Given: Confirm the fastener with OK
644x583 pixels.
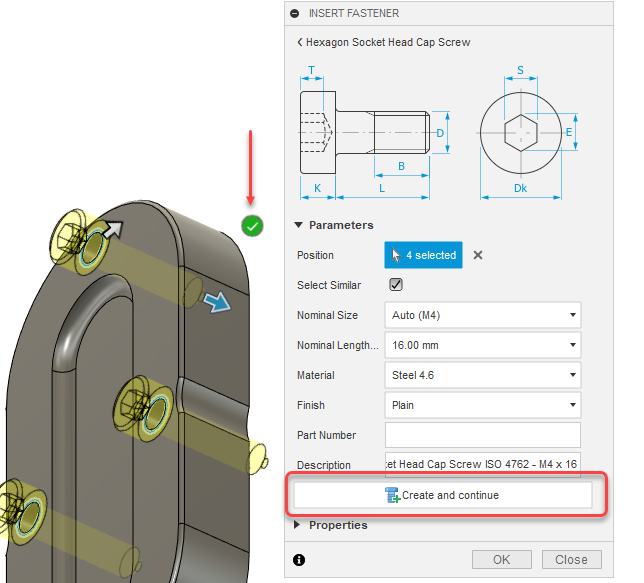Looking at the screenshot, I should [x=501, y=560].
